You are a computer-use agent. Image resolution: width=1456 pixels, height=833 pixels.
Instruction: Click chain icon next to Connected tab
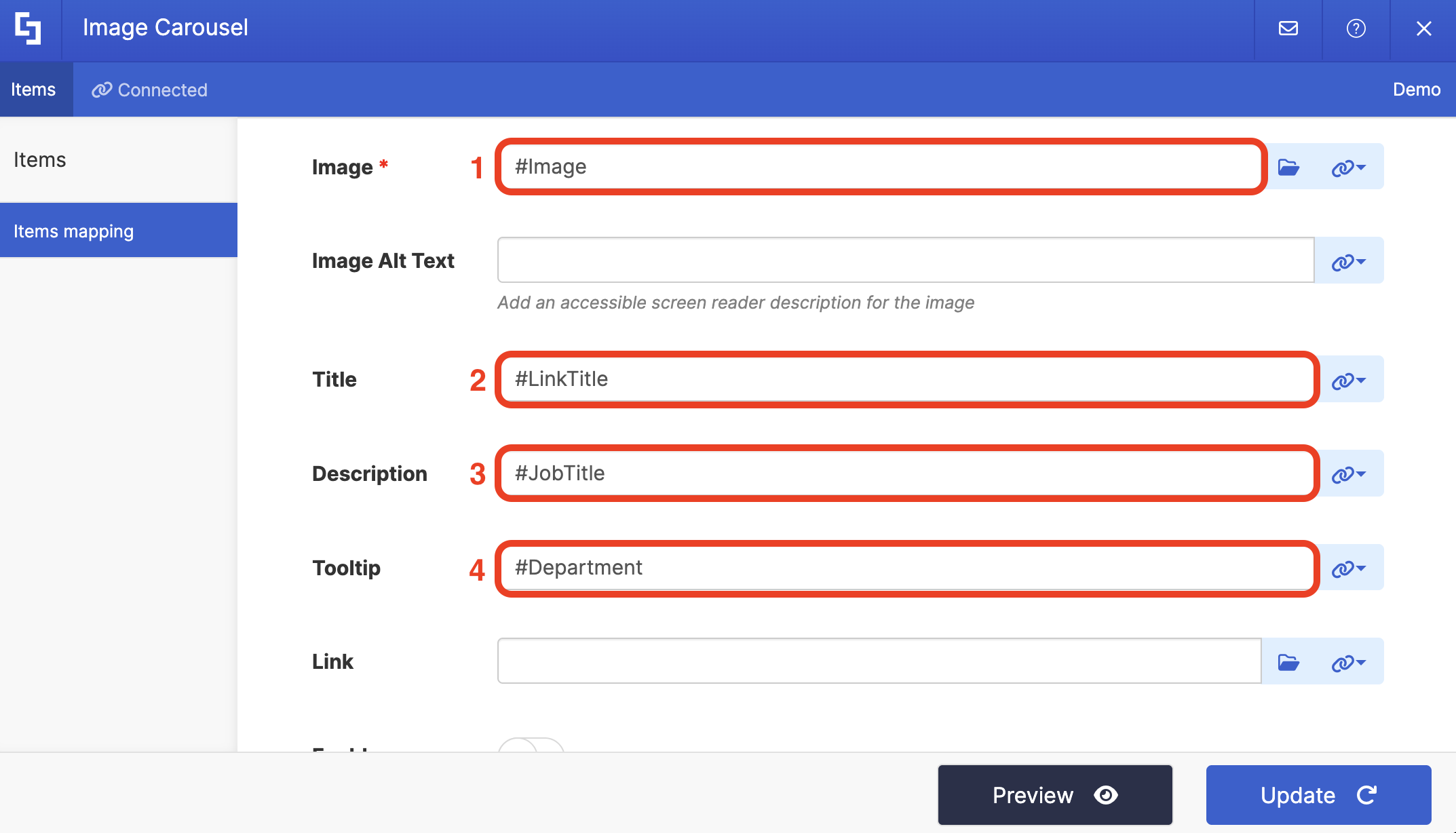coord(101,90)
